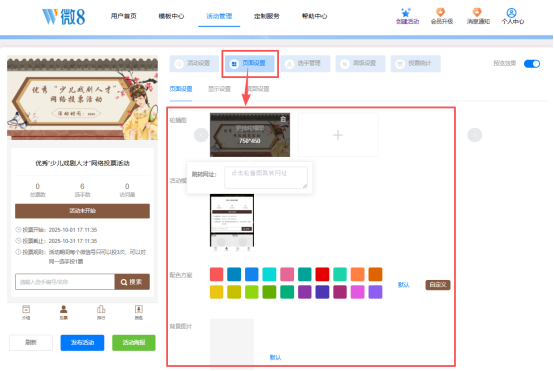The height and width of the screenshot is (371, 554).
Task: Click the 微8 logo
Action: [x=64, y=17]
